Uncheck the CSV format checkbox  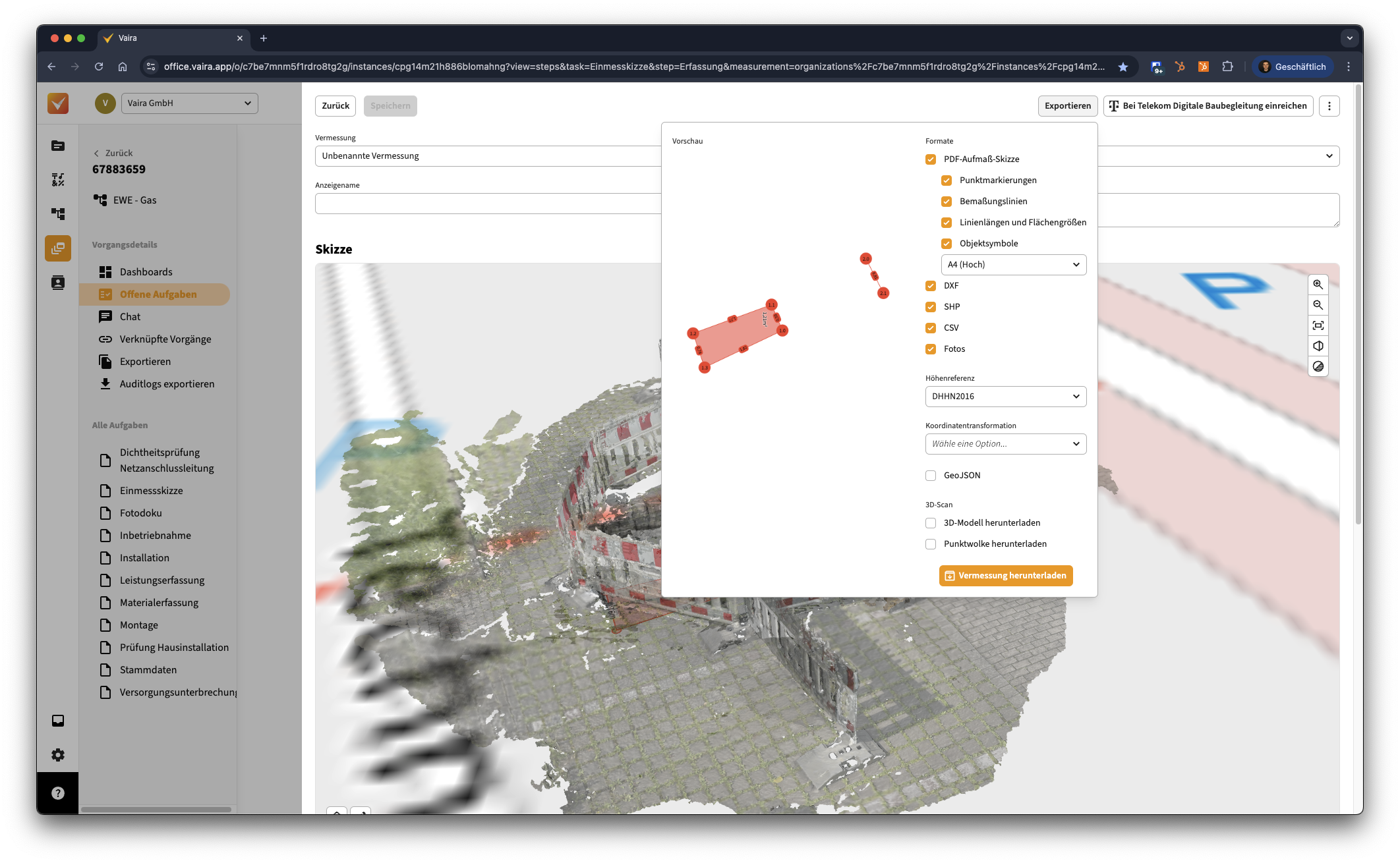[931, 328]
